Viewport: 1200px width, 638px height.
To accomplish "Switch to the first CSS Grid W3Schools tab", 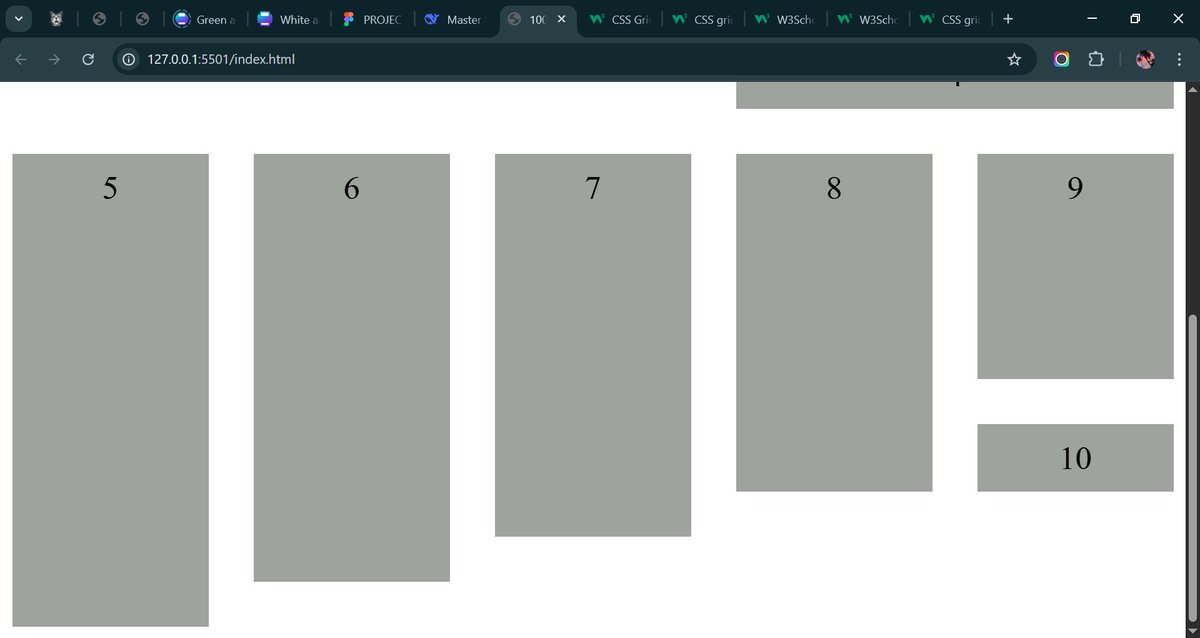I will (619, 18).
